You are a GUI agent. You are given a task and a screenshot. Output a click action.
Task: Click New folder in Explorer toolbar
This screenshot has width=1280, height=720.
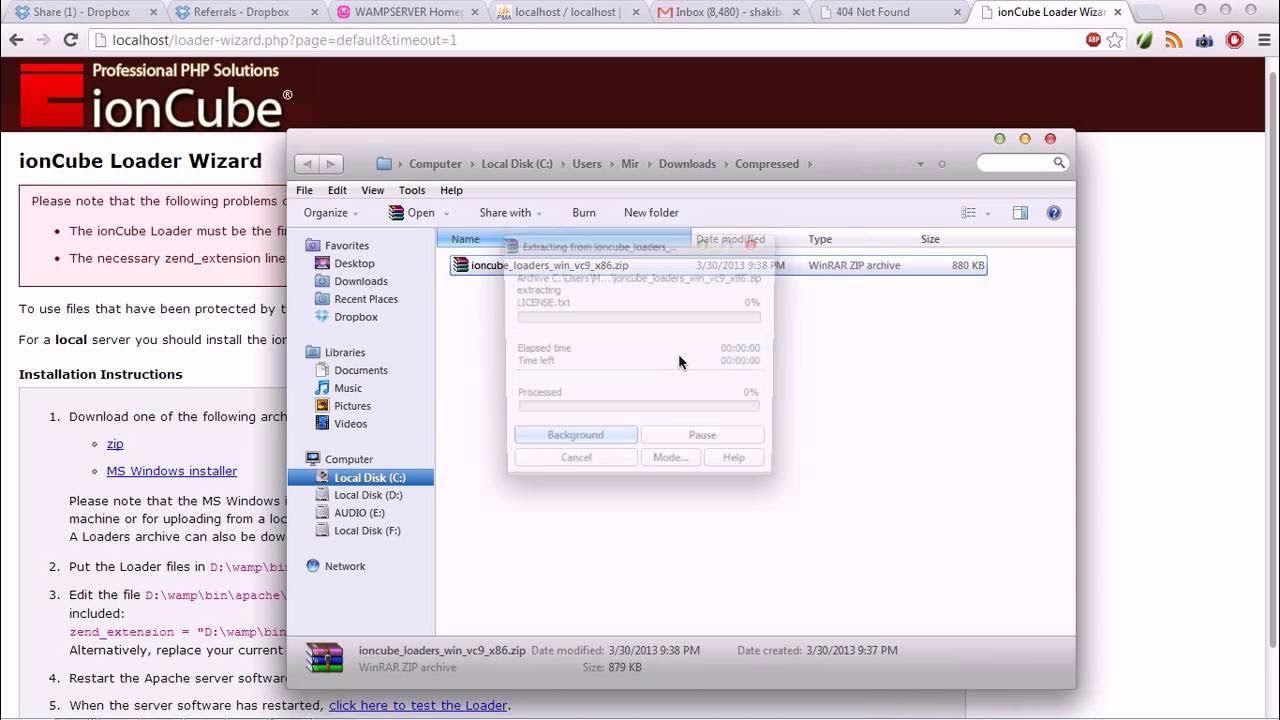click(651, 213)
